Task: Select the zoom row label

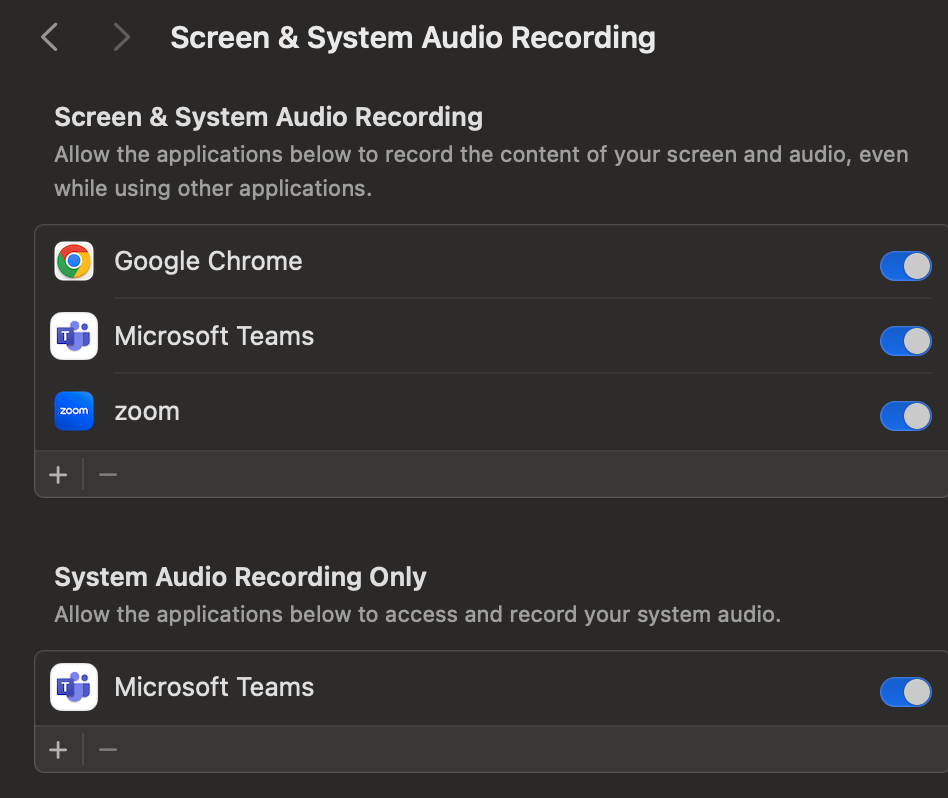Action: pyautogui.click(x=147, y=412)
